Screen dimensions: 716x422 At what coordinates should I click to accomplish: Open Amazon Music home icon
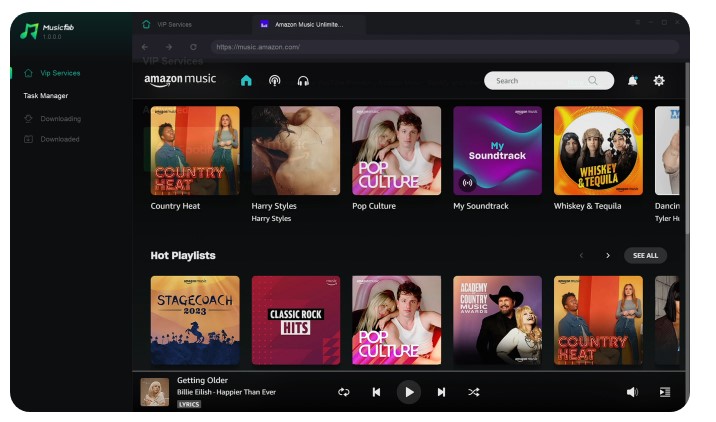pyautogui.click(x=246, y=81)
